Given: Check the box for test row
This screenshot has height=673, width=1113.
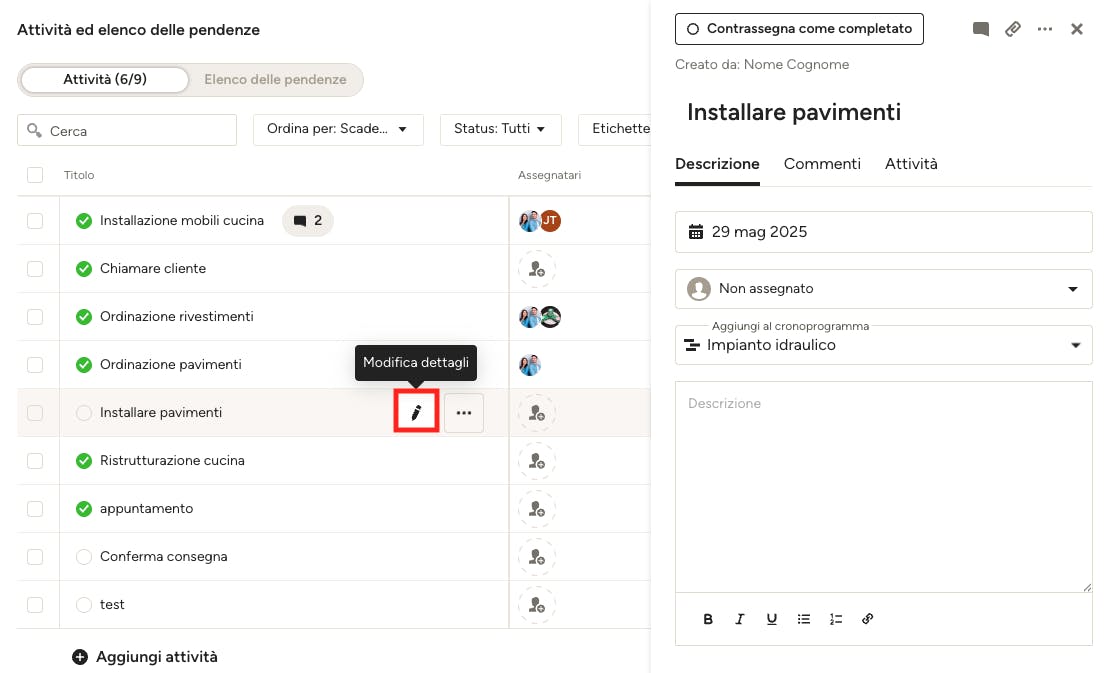Looking at the screenshot, I should coord(35,605).
